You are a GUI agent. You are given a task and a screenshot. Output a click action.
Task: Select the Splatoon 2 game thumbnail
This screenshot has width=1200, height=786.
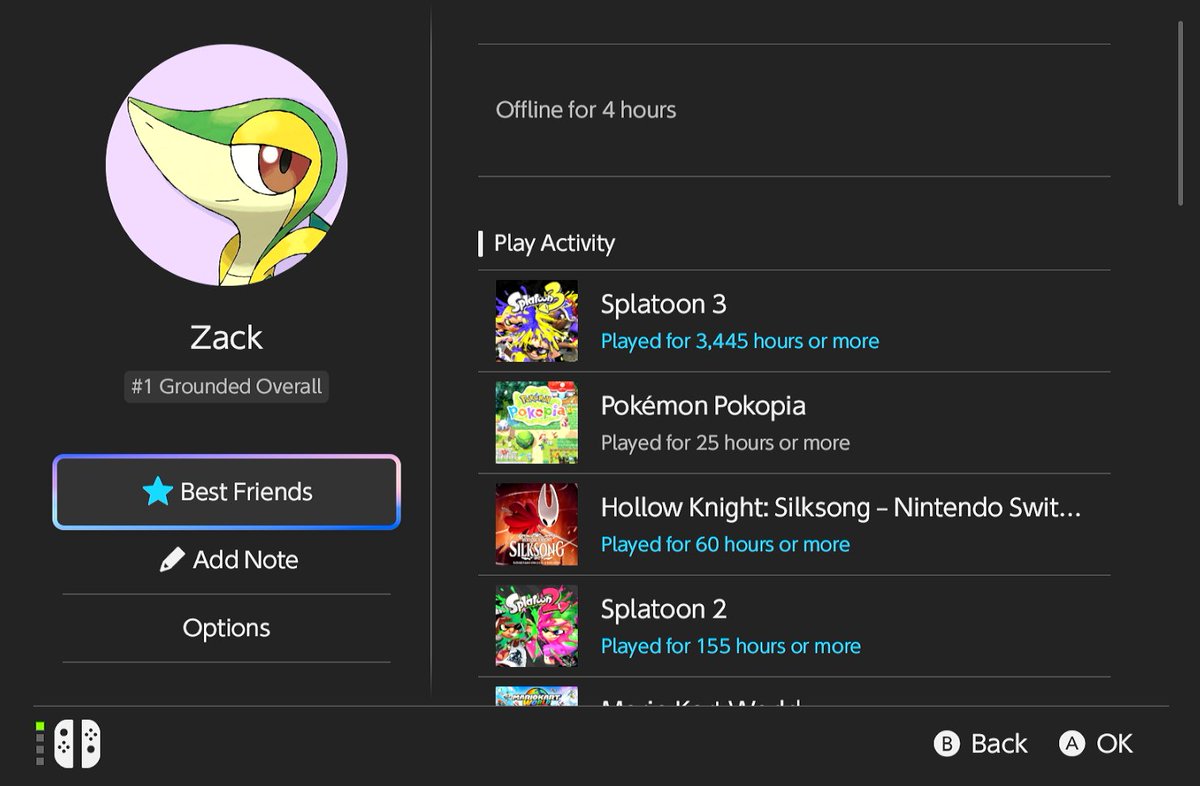point(537,627)
